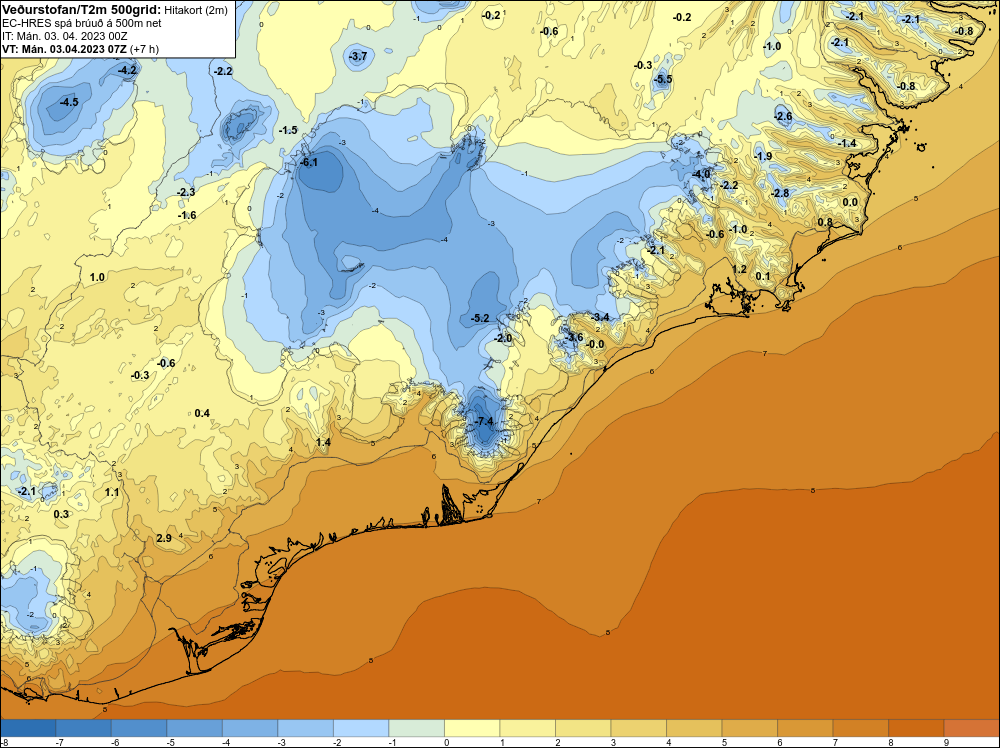Click the '-8' legend scale label
The image size is (1000, 748).
[x=4, y=742]
